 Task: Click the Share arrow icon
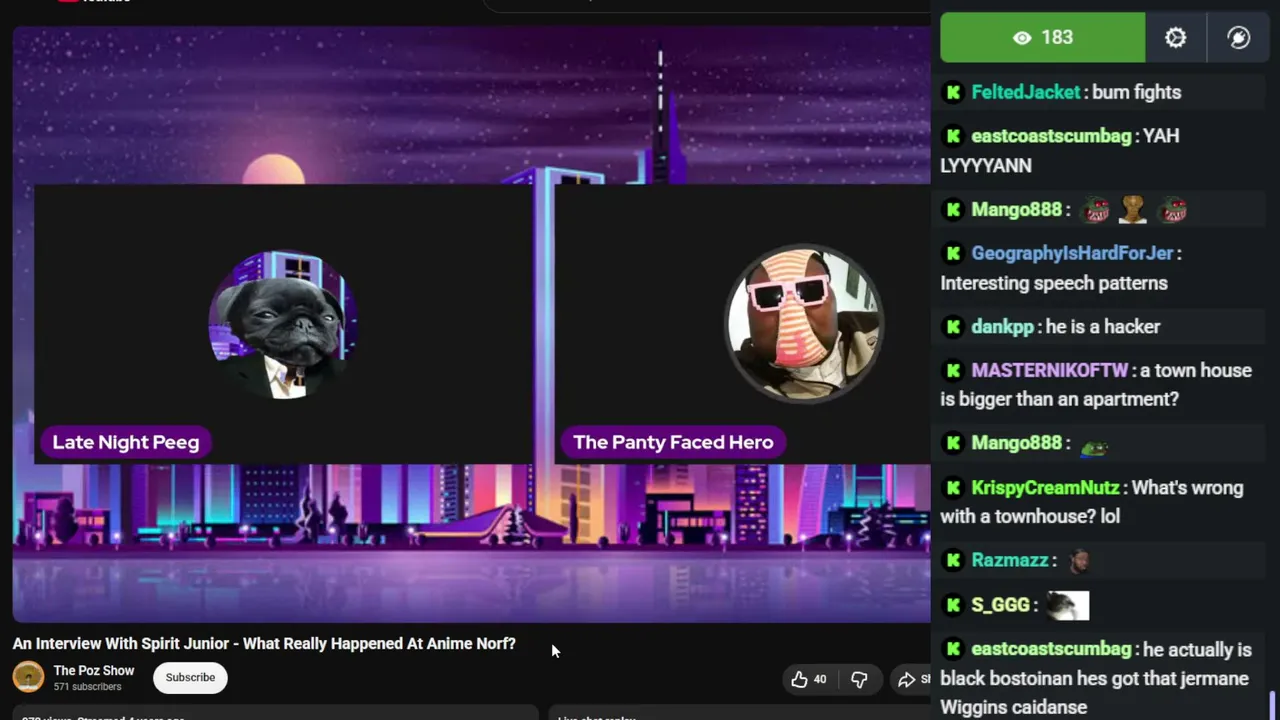point(906,679)
